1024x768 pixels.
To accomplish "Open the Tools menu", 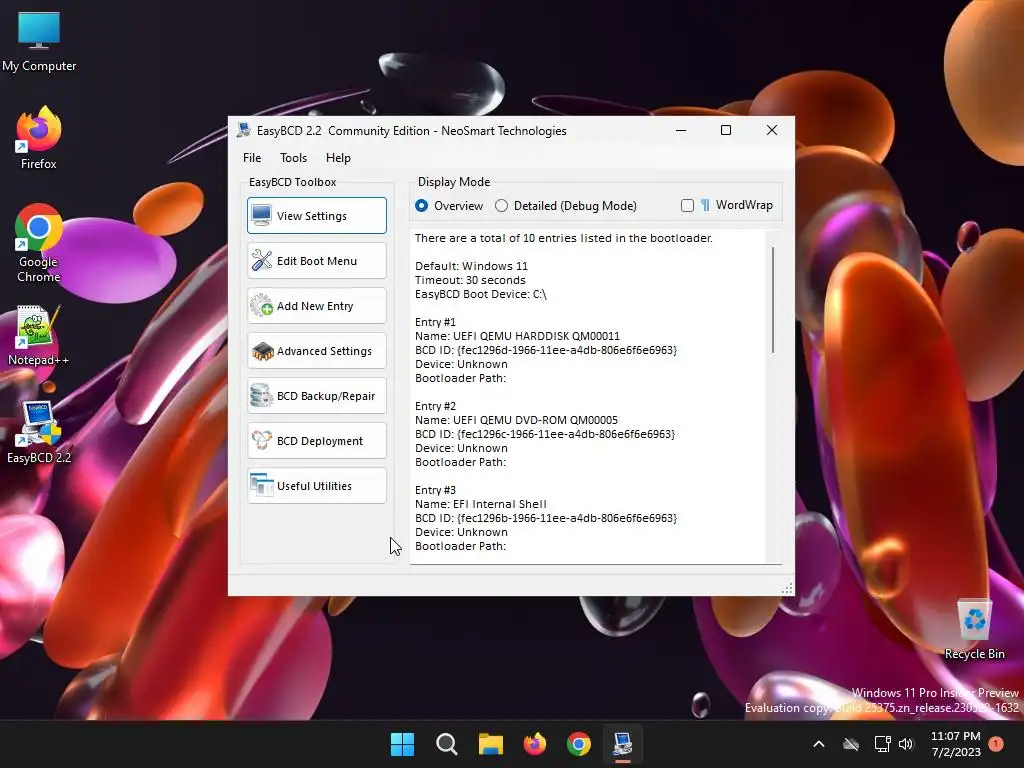I will tap(293, 157).
